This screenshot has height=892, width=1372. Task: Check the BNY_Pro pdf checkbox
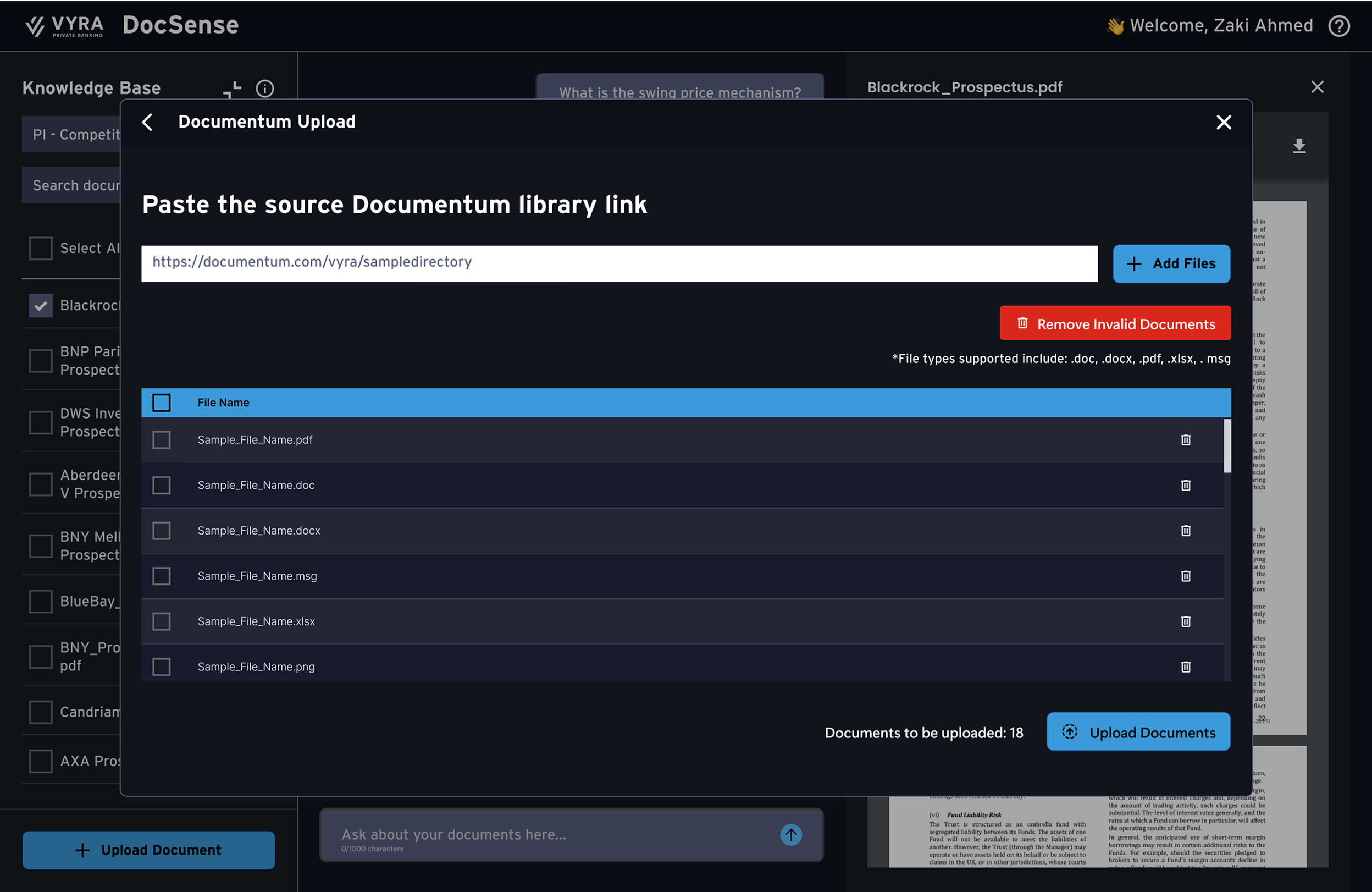pyautogui.click(x=41, y=657)
